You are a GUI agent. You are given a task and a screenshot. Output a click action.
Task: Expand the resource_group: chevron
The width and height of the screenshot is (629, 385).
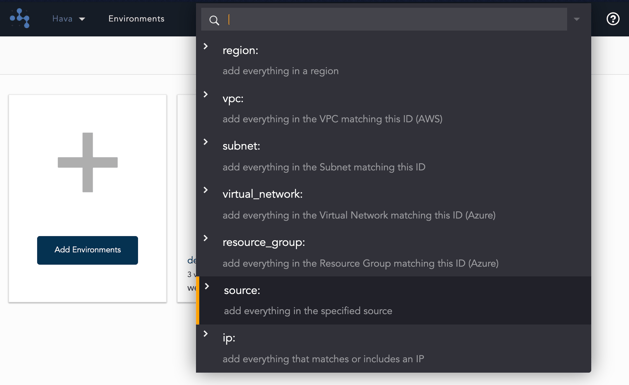206,238
